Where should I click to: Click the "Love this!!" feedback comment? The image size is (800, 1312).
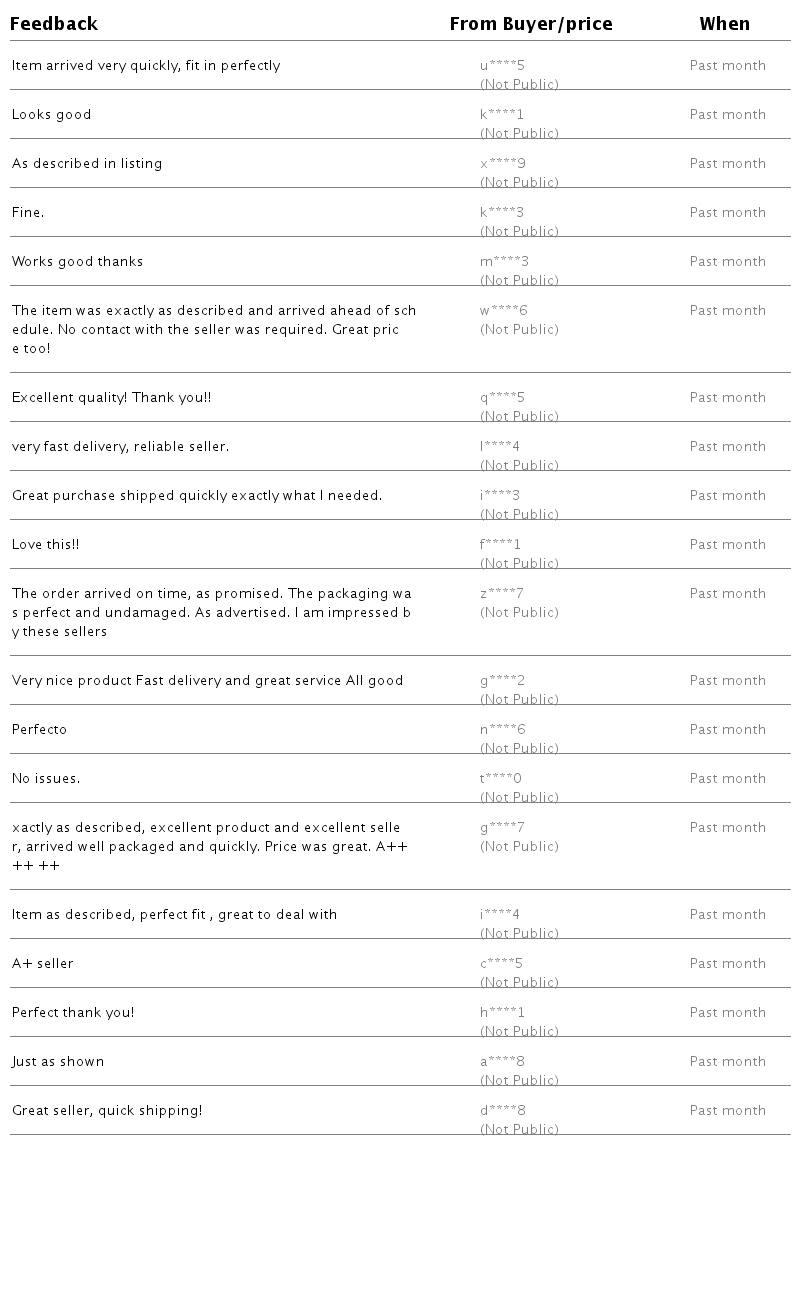(x=46, y=545)
